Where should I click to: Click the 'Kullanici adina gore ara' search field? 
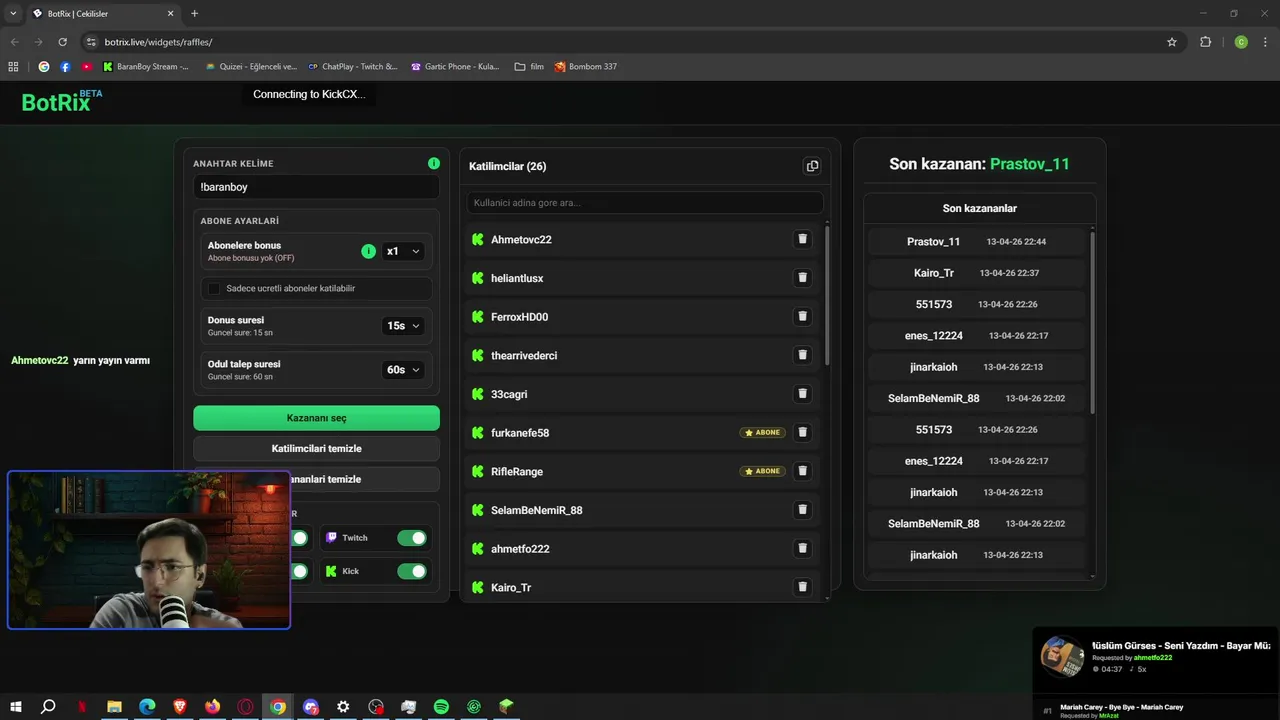645,203
